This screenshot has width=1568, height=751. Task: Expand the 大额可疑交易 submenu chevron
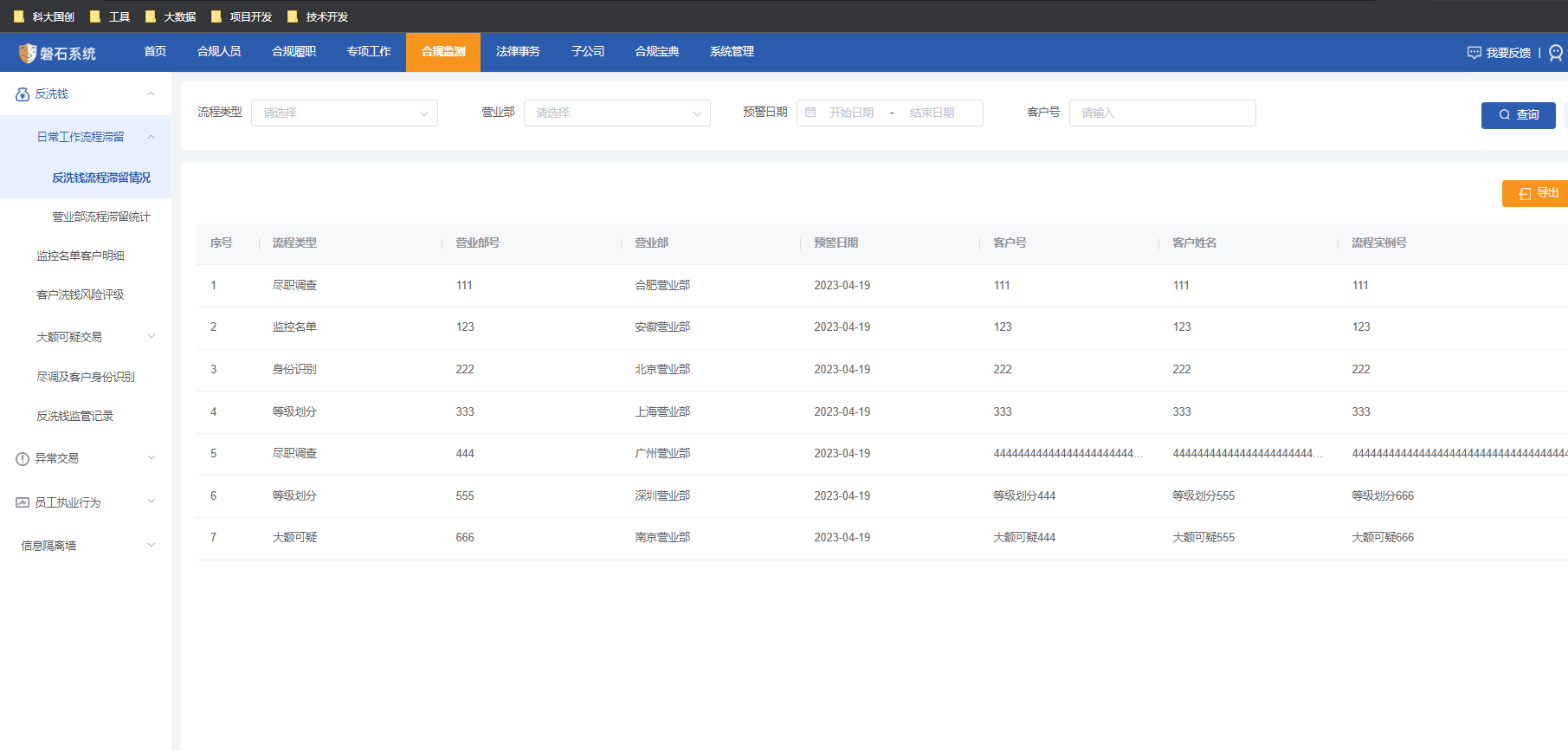152,337
